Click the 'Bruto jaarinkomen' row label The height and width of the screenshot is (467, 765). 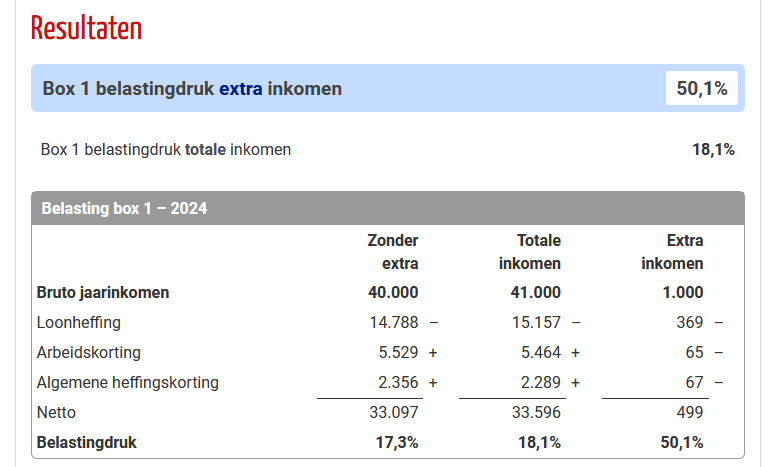click(x=103, y=293)
